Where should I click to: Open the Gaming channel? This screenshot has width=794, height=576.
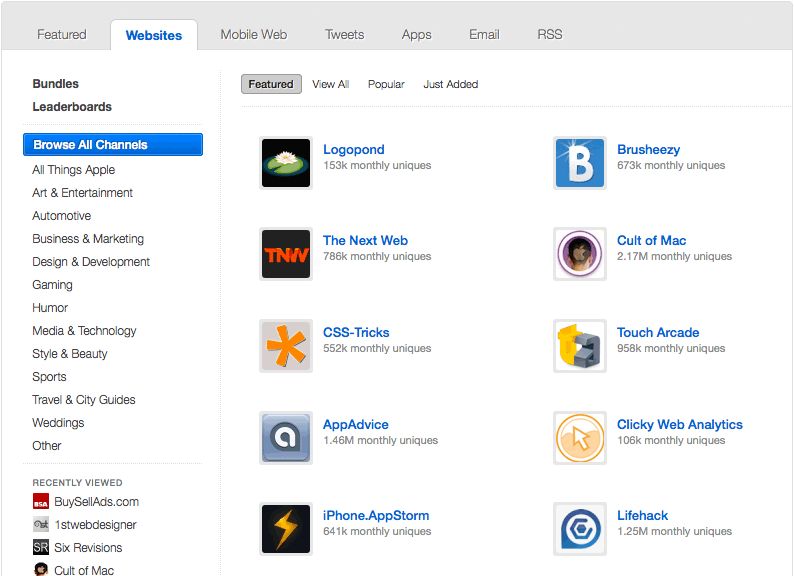pyautogui.click(x=52, y=285)
